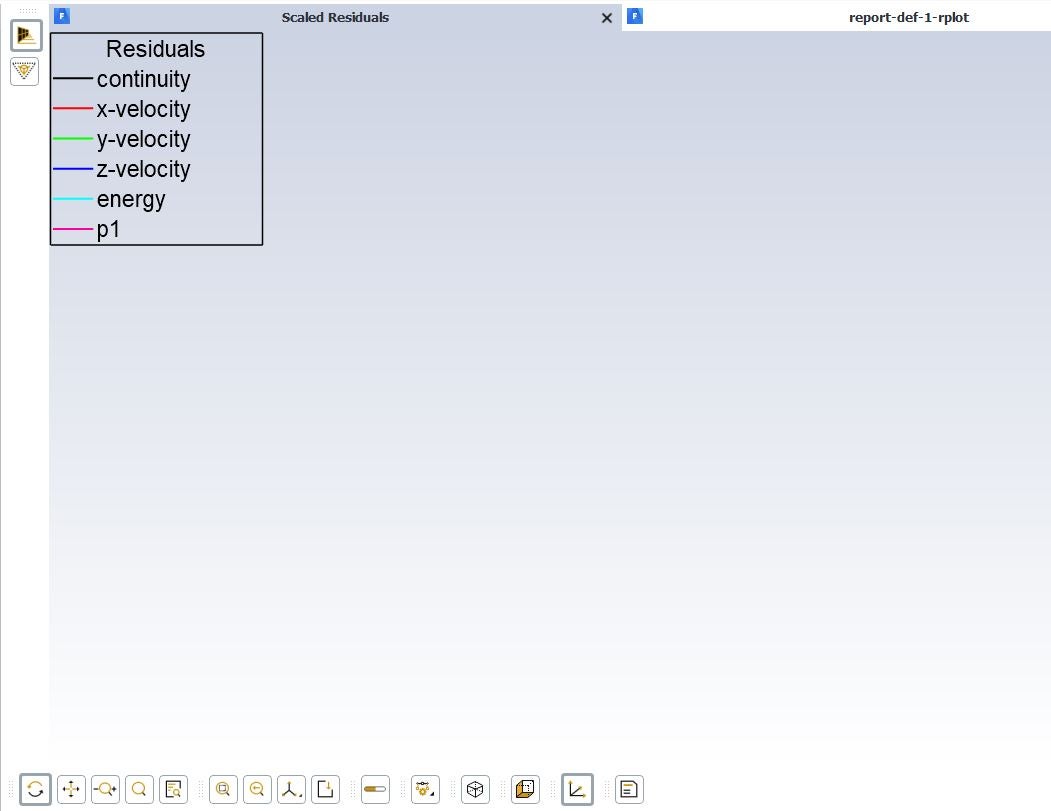Image resolution: width=1051 pixels, height=811 pixels.
Task: Click Fluent icon on Scaled Residuals tab
Action: point(62,16)
